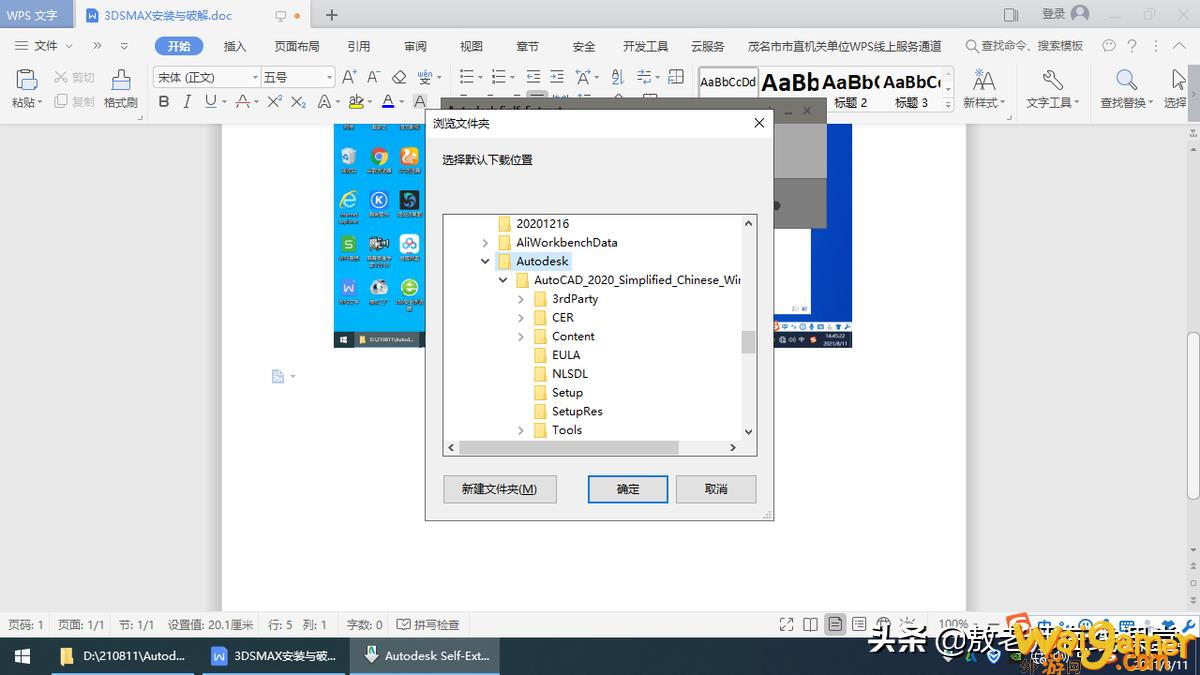Switch to the 页面布局 ribbon tab

[x=297, y=46]
